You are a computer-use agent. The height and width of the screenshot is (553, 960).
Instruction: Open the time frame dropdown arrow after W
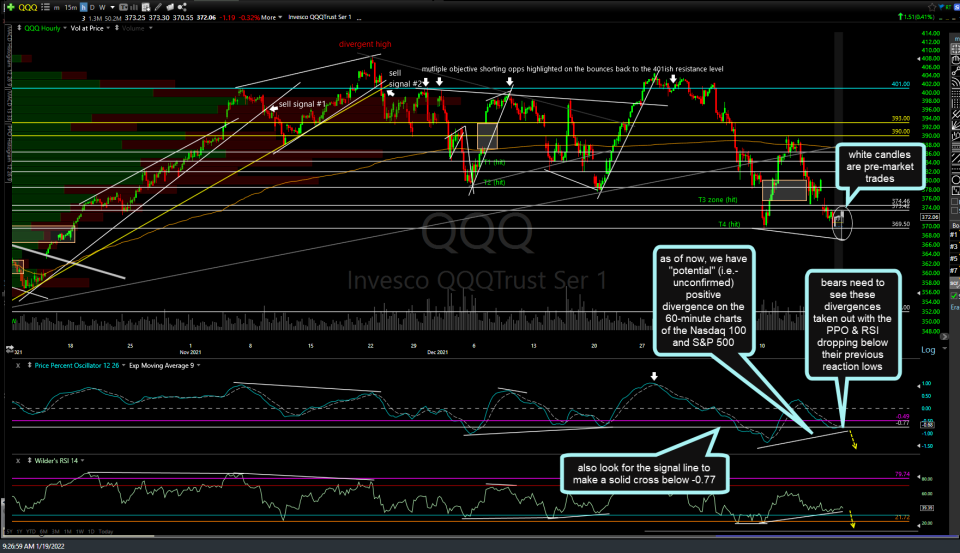113,7
